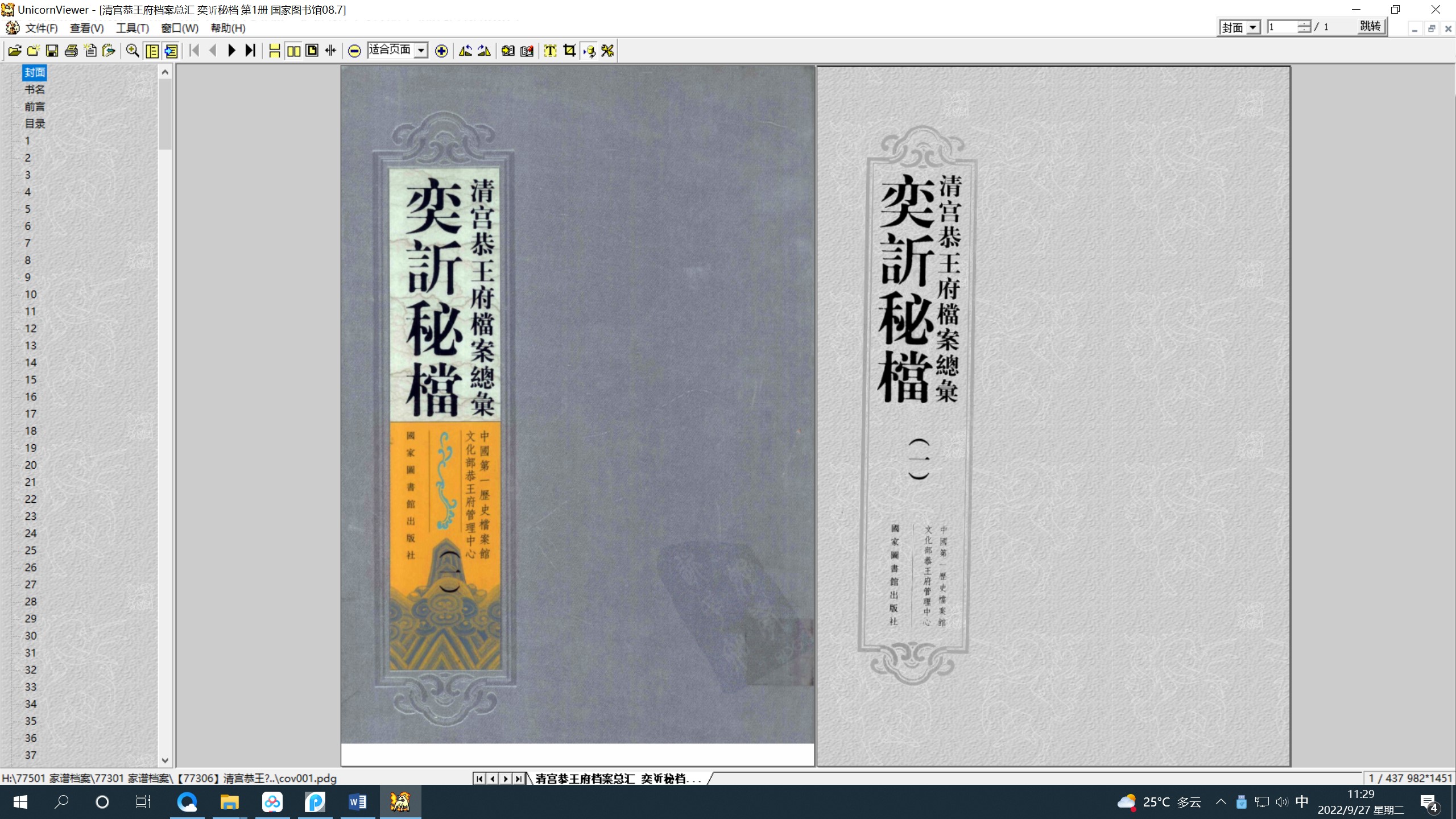The height and width of the screenshot is (819, 1456).
Task: Open the notification center icon
Action: click(1429, 803)
